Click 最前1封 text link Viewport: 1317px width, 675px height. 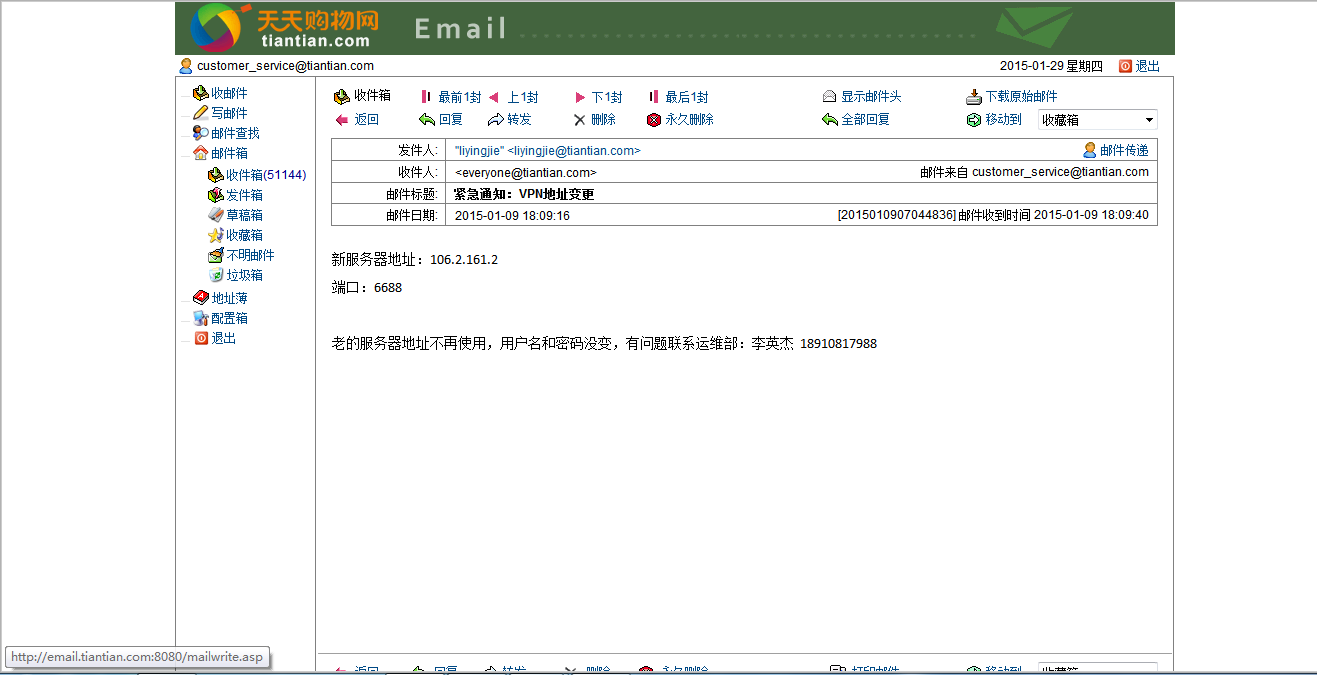[x=460, y=97]
